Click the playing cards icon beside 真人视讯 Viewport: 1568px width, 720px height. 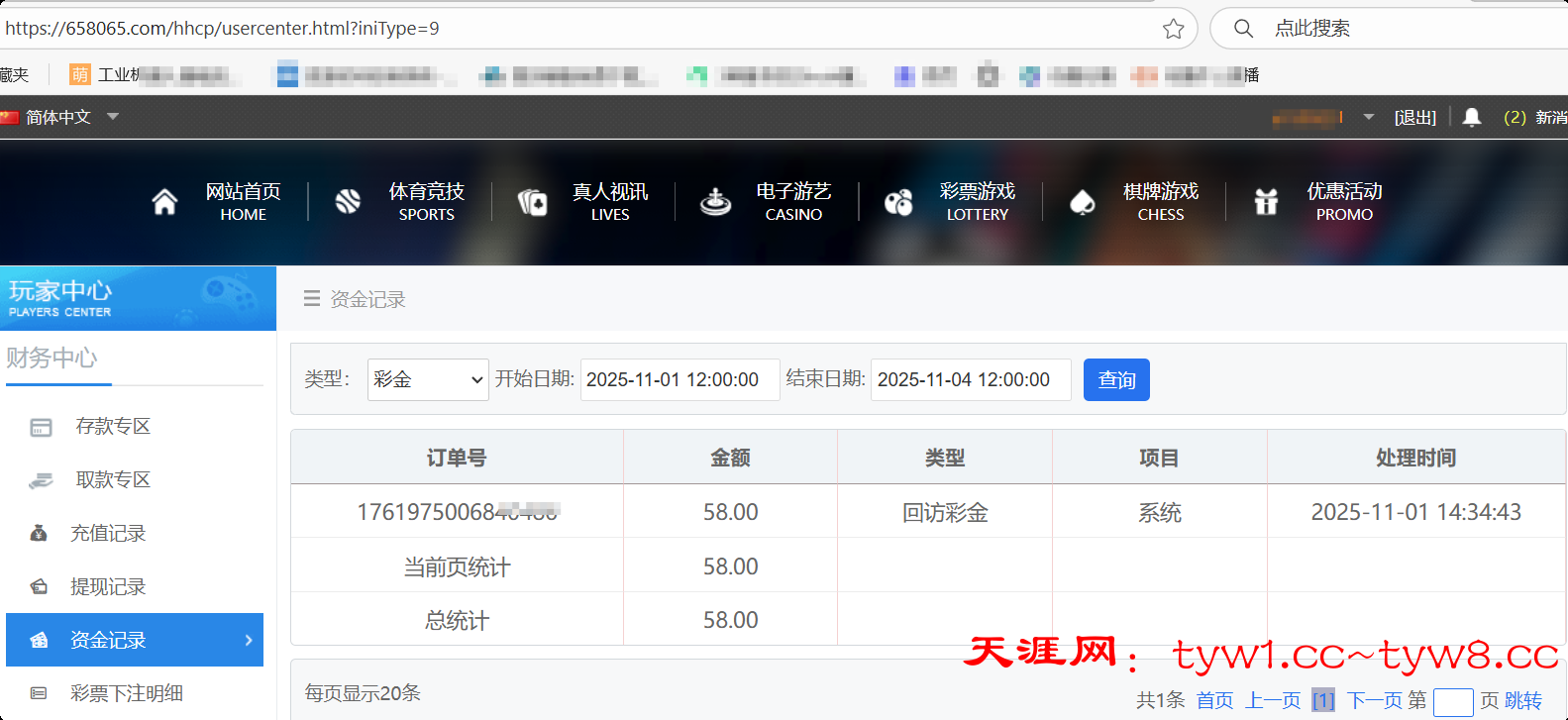coord(532,202)
